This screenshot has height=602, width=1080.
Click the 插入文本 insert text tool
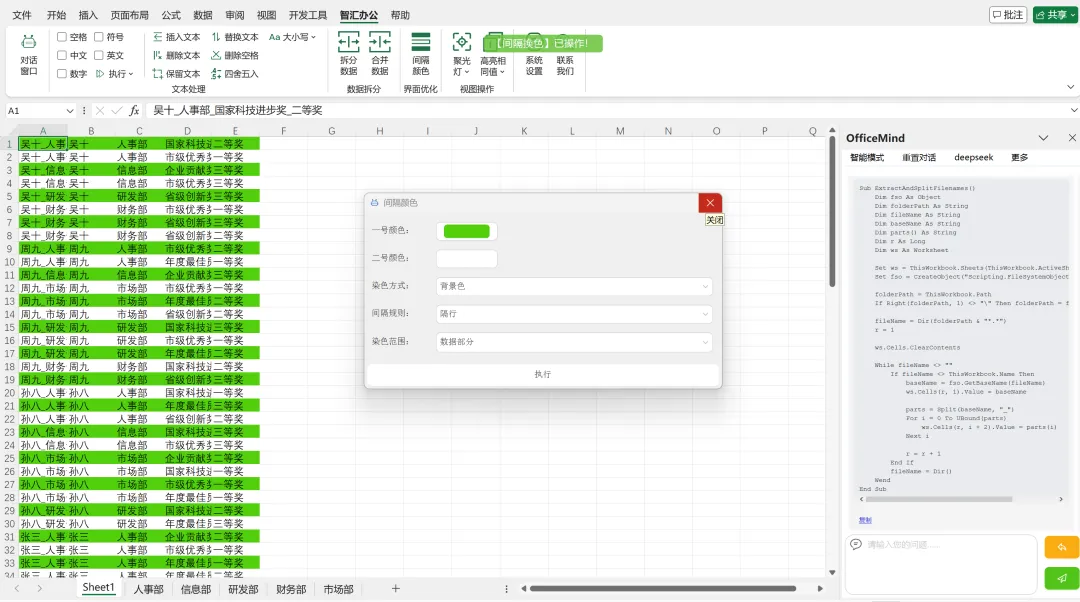[x=176, y=37]
